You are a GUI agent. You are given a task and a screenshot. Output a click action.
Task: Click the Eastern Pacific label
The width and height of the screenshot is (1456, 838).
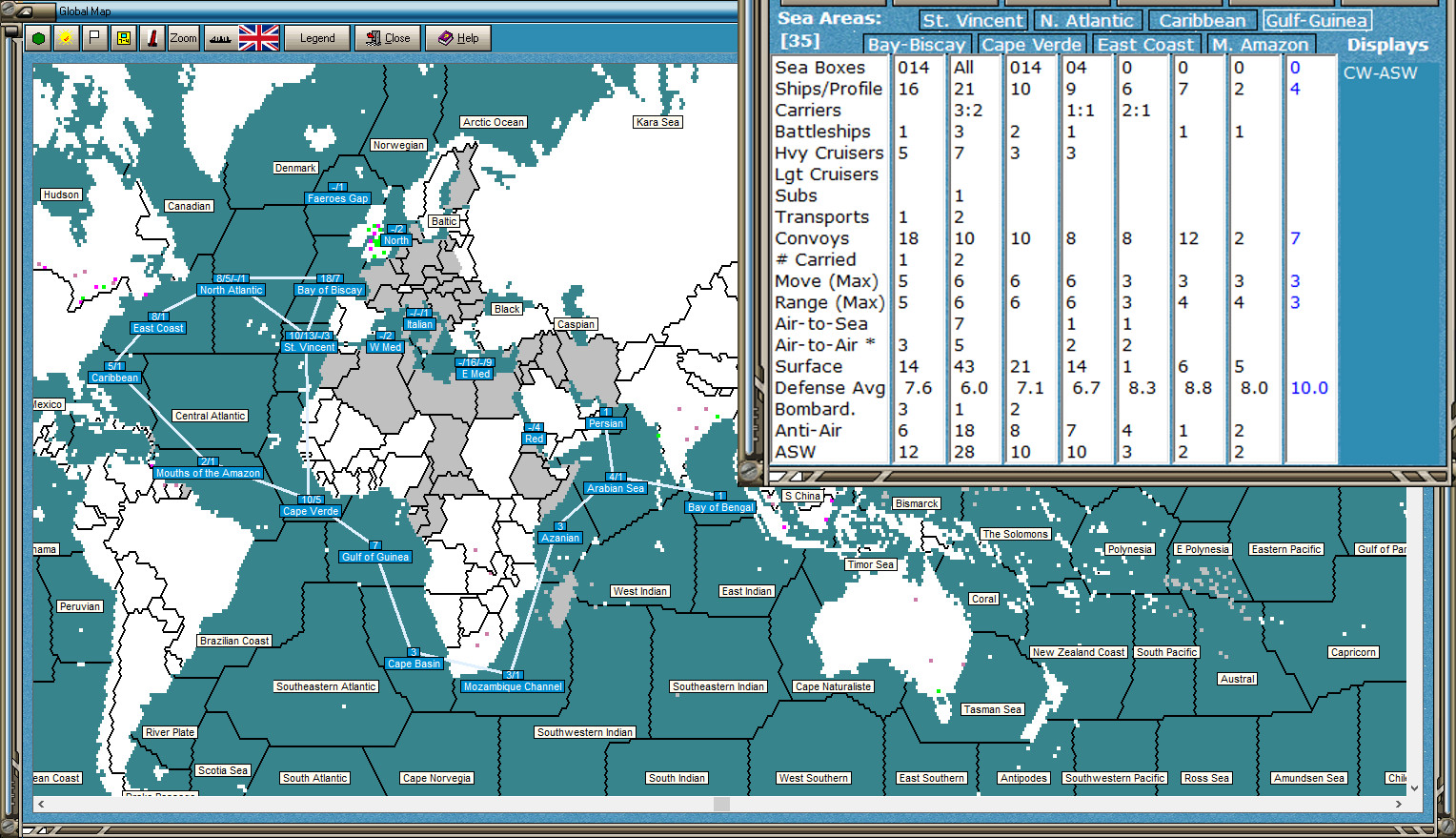pos(1286,549)
